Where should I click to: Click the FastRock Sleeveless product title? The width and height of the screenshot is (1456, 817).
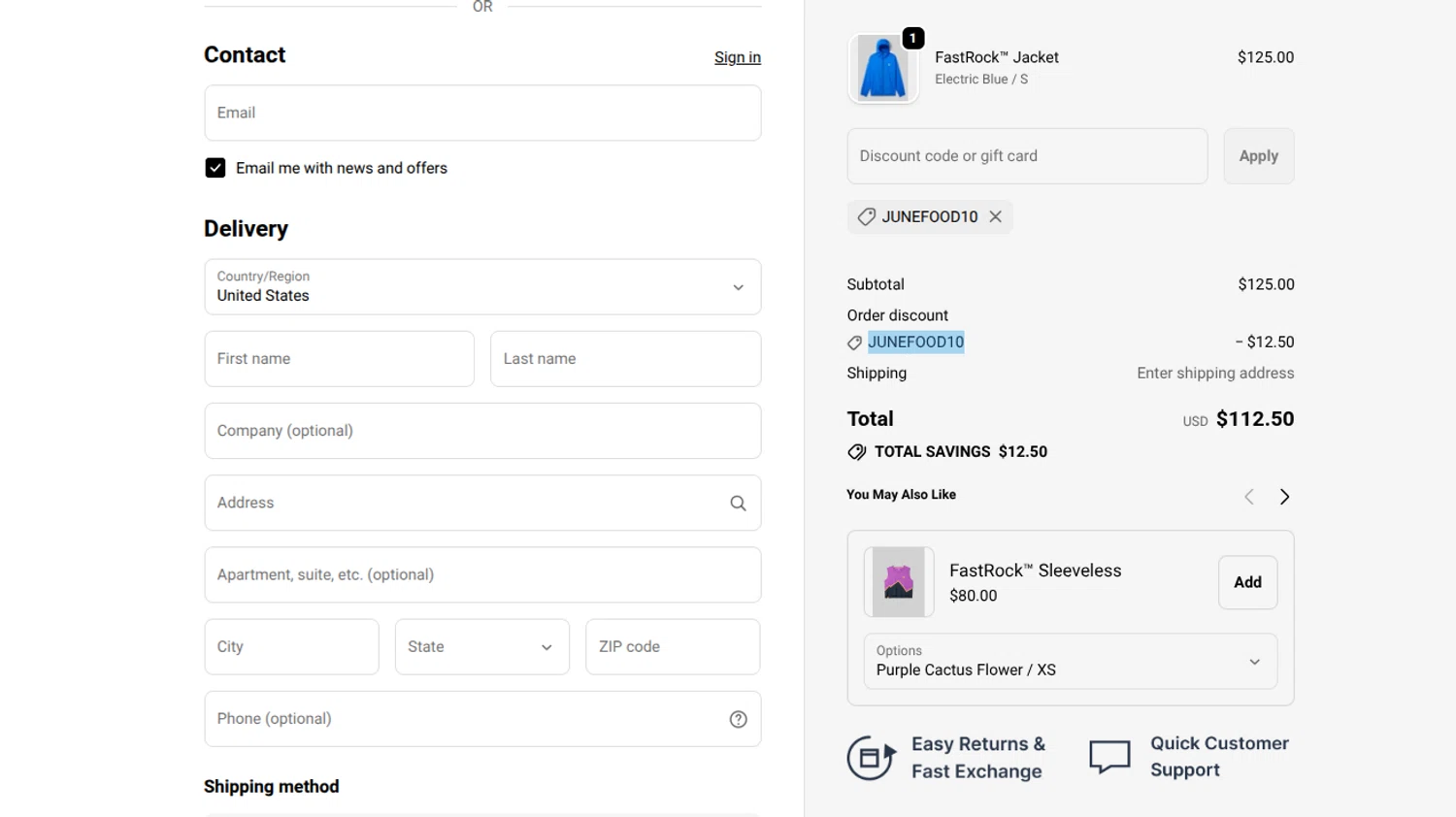tap(1035, 571)
